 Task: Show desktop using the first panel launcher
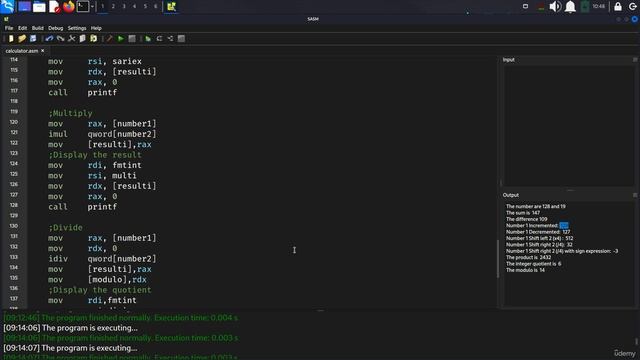(24, 6)
